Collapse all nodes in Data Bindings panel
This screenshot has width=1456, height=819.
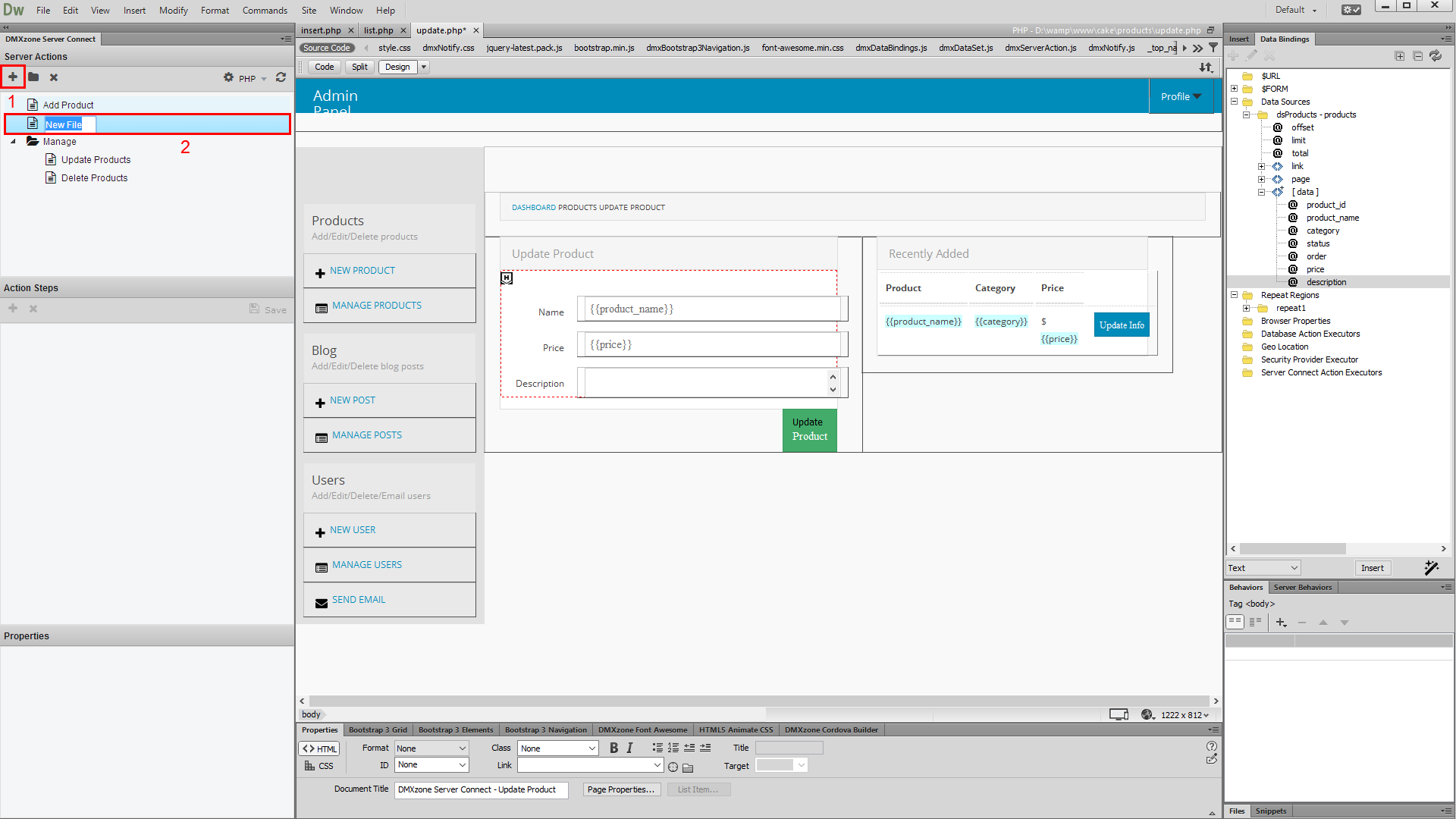(x=1417, y=56)
